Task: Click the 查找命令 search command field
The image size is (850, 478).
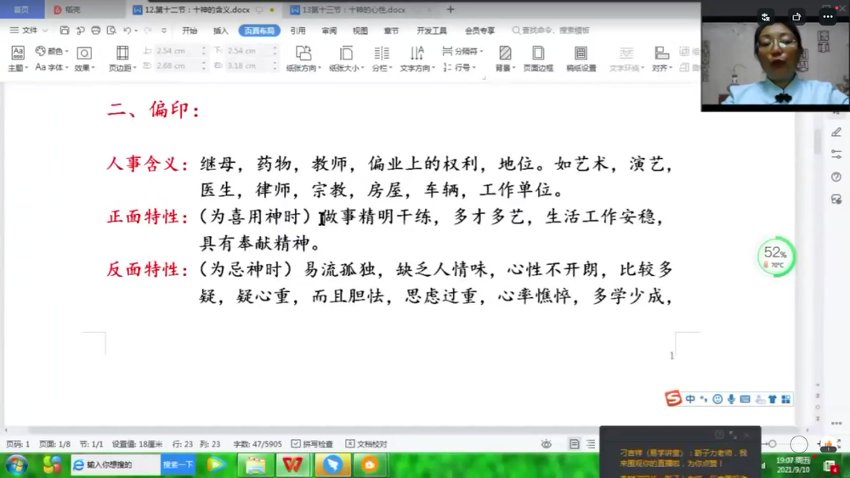Action: coord(553,30)
